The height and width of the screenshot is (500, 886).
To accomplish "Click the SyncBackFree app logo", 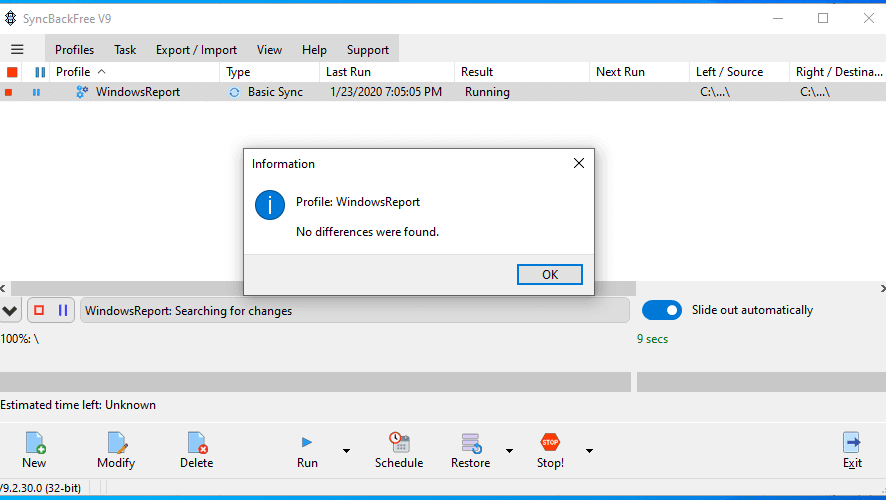I will point(10,19).
